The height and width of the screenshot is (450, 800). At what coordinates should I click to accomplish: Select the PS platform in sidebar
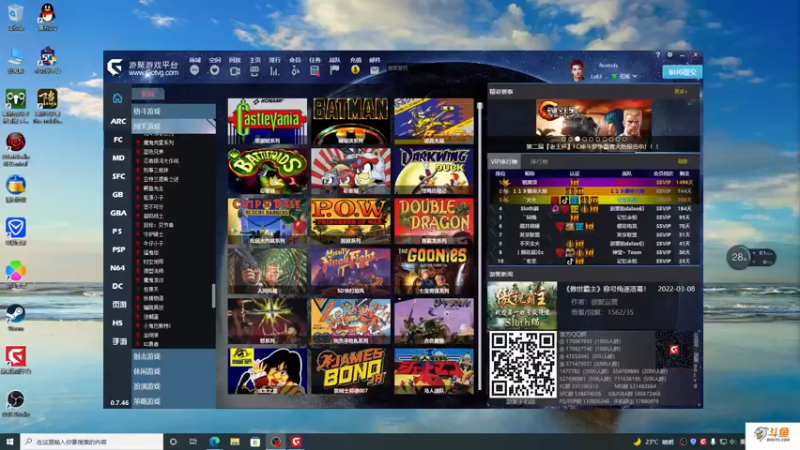(118, 232)
